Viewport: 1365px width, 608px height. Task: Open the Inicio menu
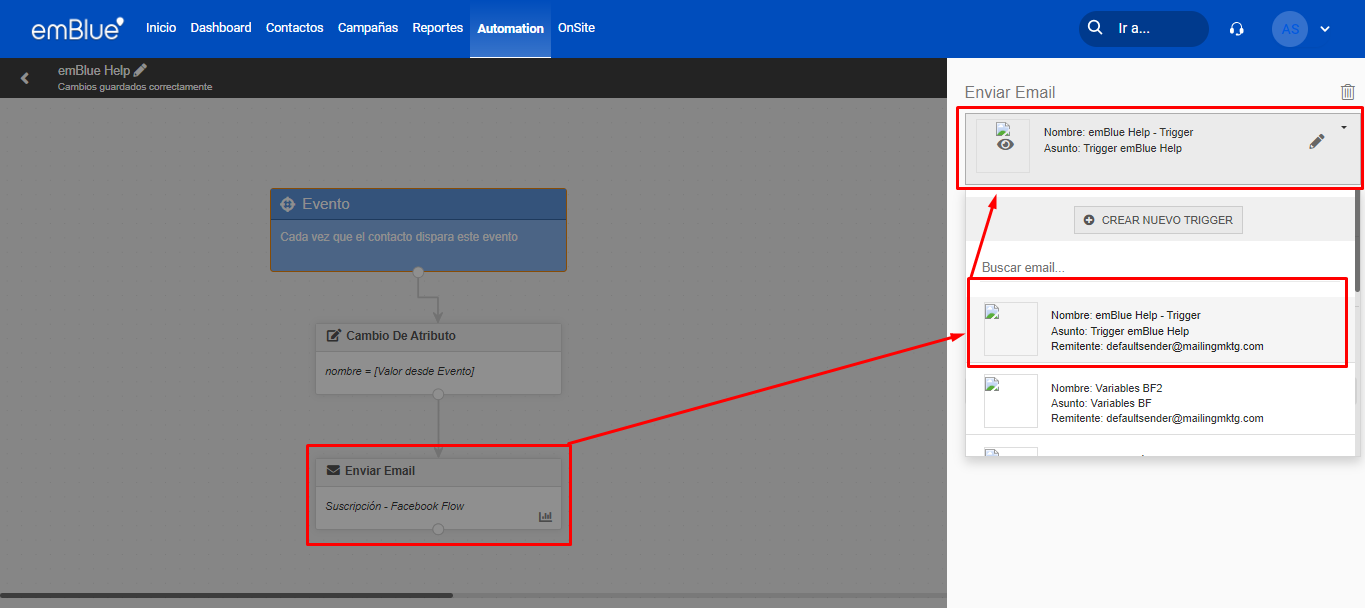[161, 28]
